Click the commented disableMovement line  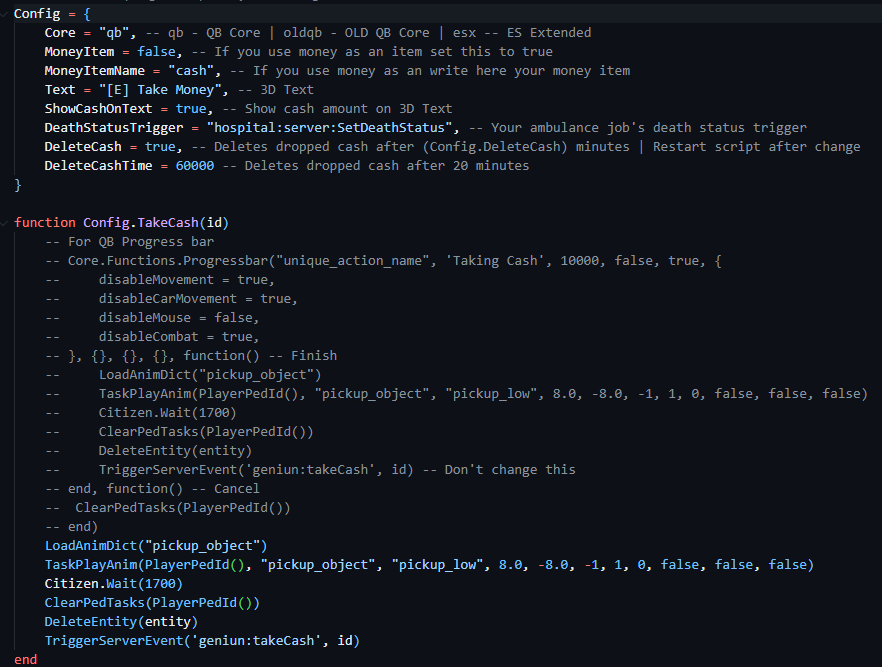click(160, 280)
